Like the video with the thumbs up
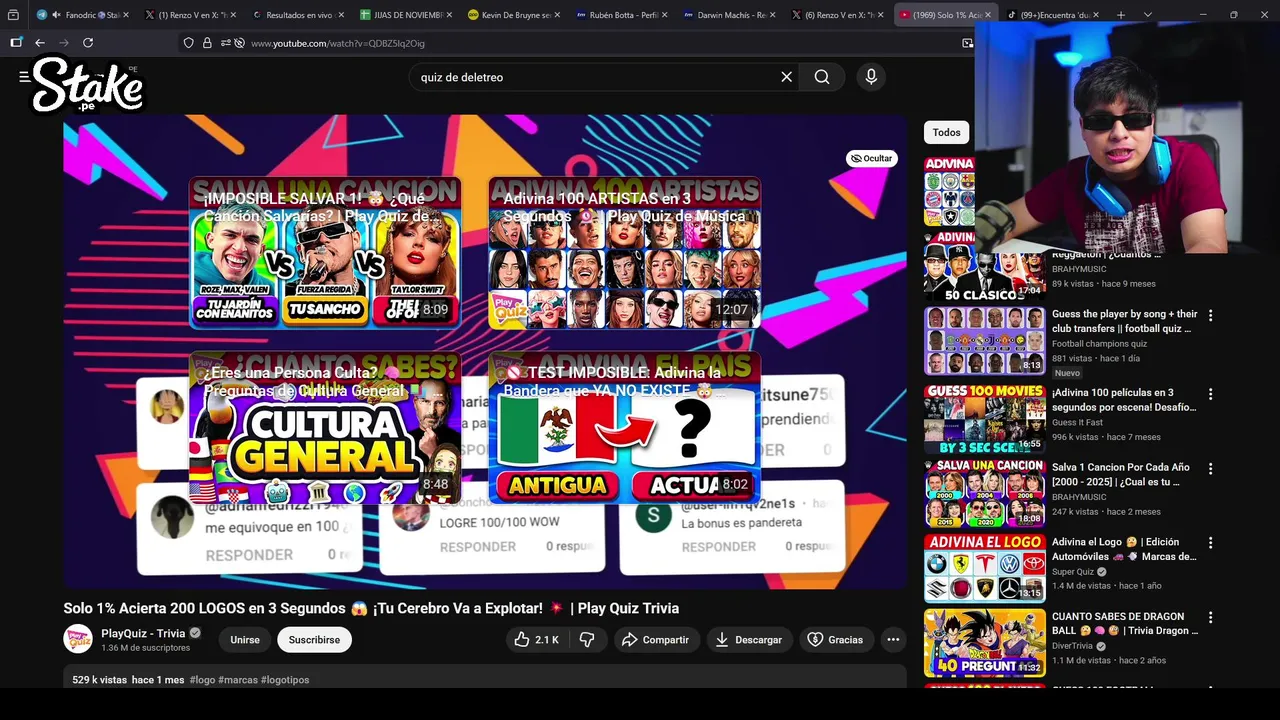 [x=536, y=640]
